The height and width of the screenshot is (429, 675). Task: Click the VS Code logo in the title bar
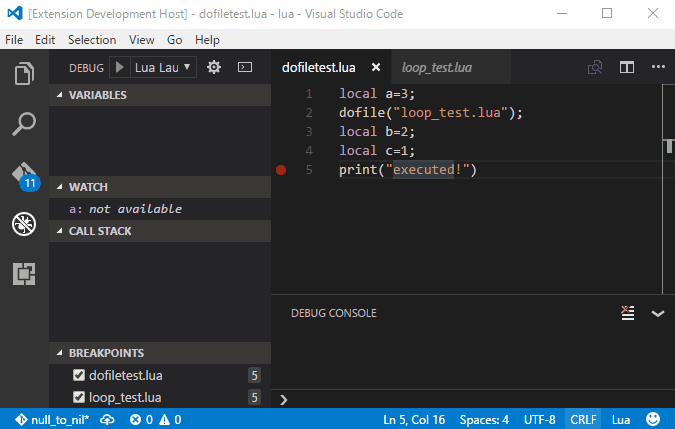pos(15,13)
